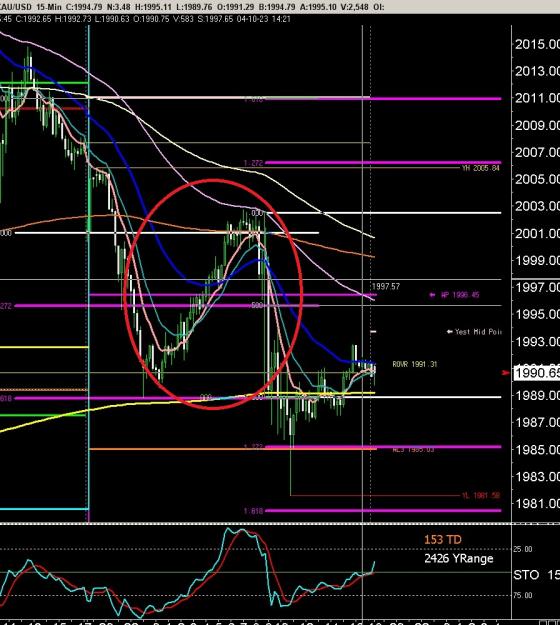Click the 25.00 stochastic scale label
The image size is (560, 625).
click(523, 549)
